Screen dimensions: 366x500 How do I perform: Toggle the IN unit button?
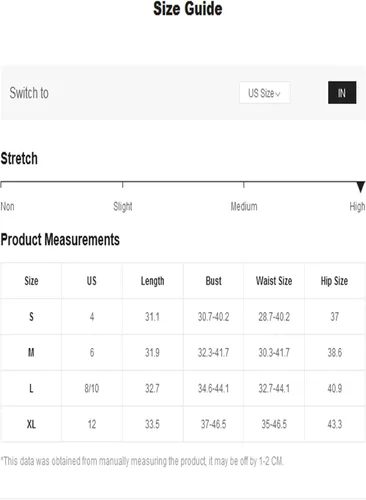(342, 92)
